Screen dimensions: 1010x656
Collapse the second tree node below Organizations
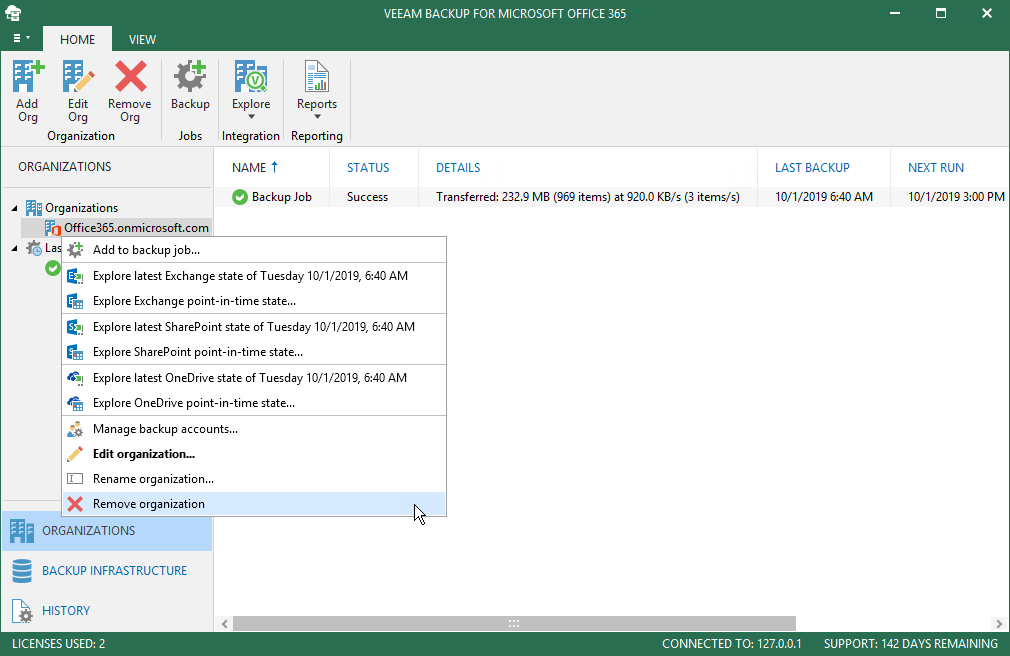point(15,248)
